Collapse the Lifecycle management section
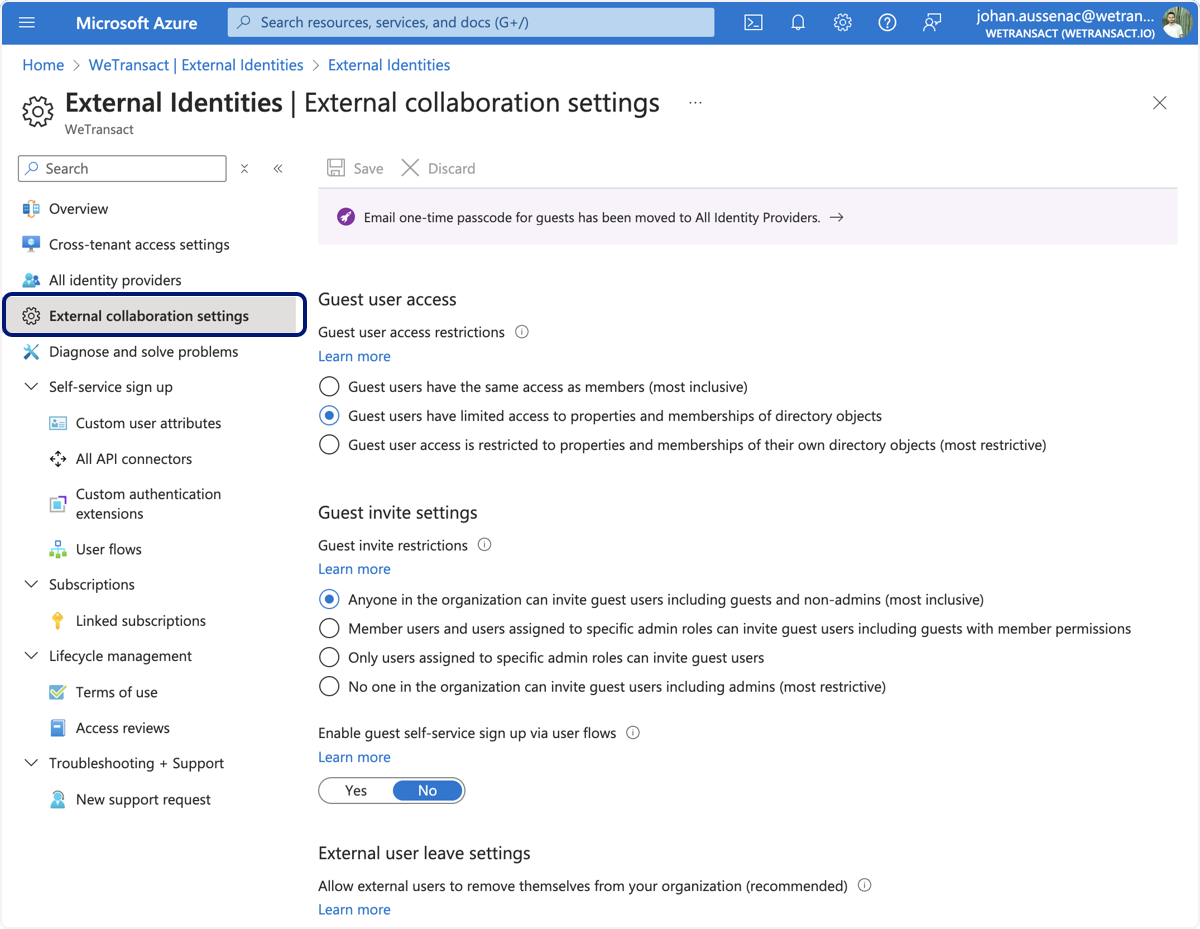 point(31,656)
